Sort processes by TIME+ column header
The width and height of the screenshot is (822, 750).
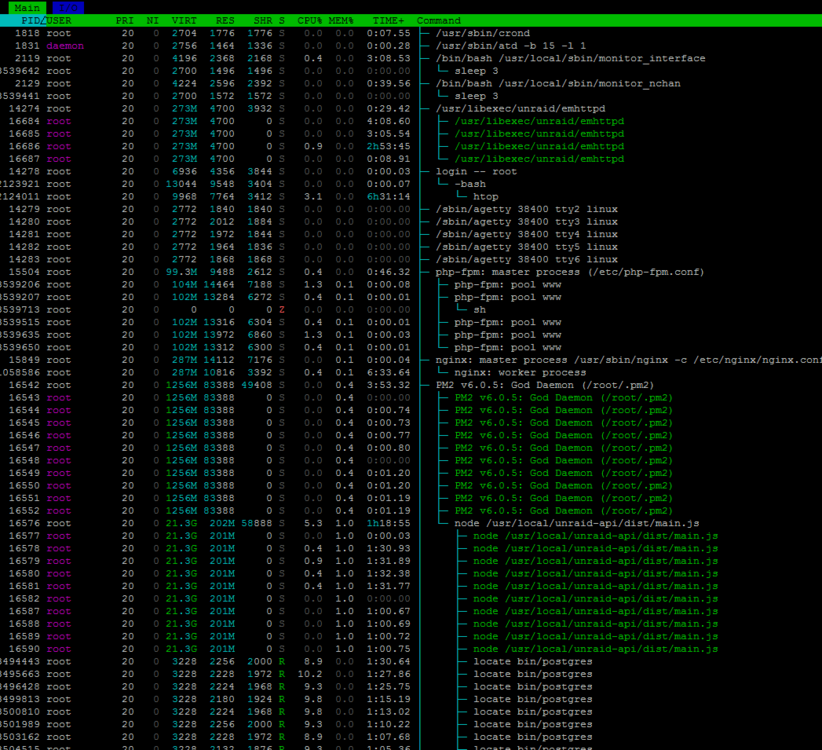pos(388,20)
